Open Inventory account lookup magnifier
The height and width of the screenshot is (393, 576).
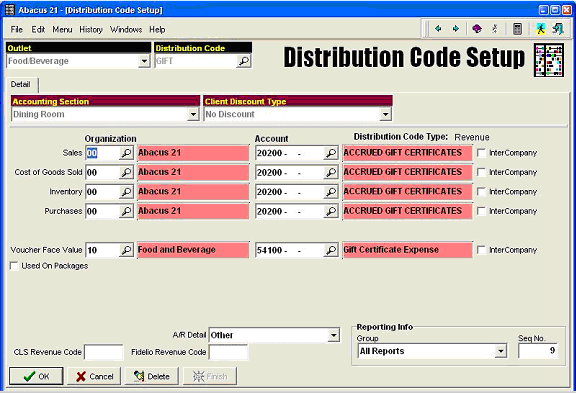331,192
